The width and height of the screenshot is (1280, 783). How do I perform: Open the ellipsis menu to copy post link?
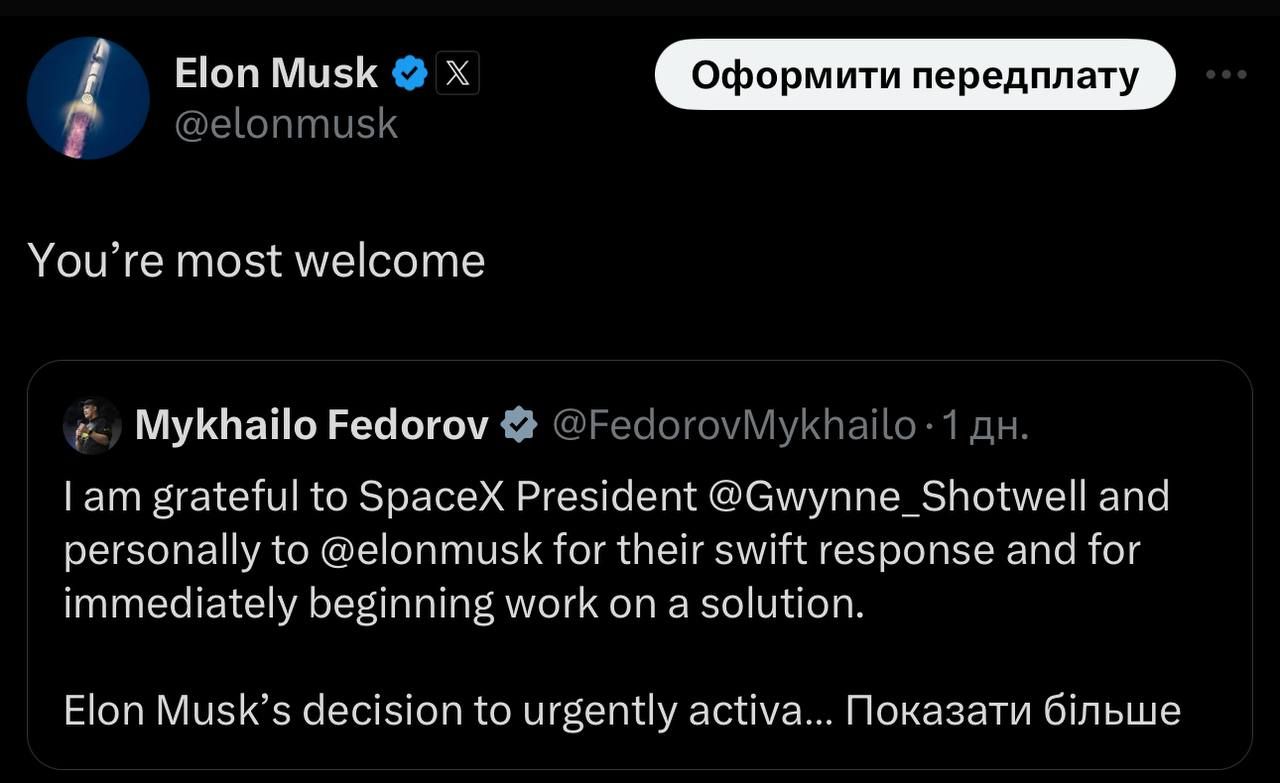[1224, 72]
